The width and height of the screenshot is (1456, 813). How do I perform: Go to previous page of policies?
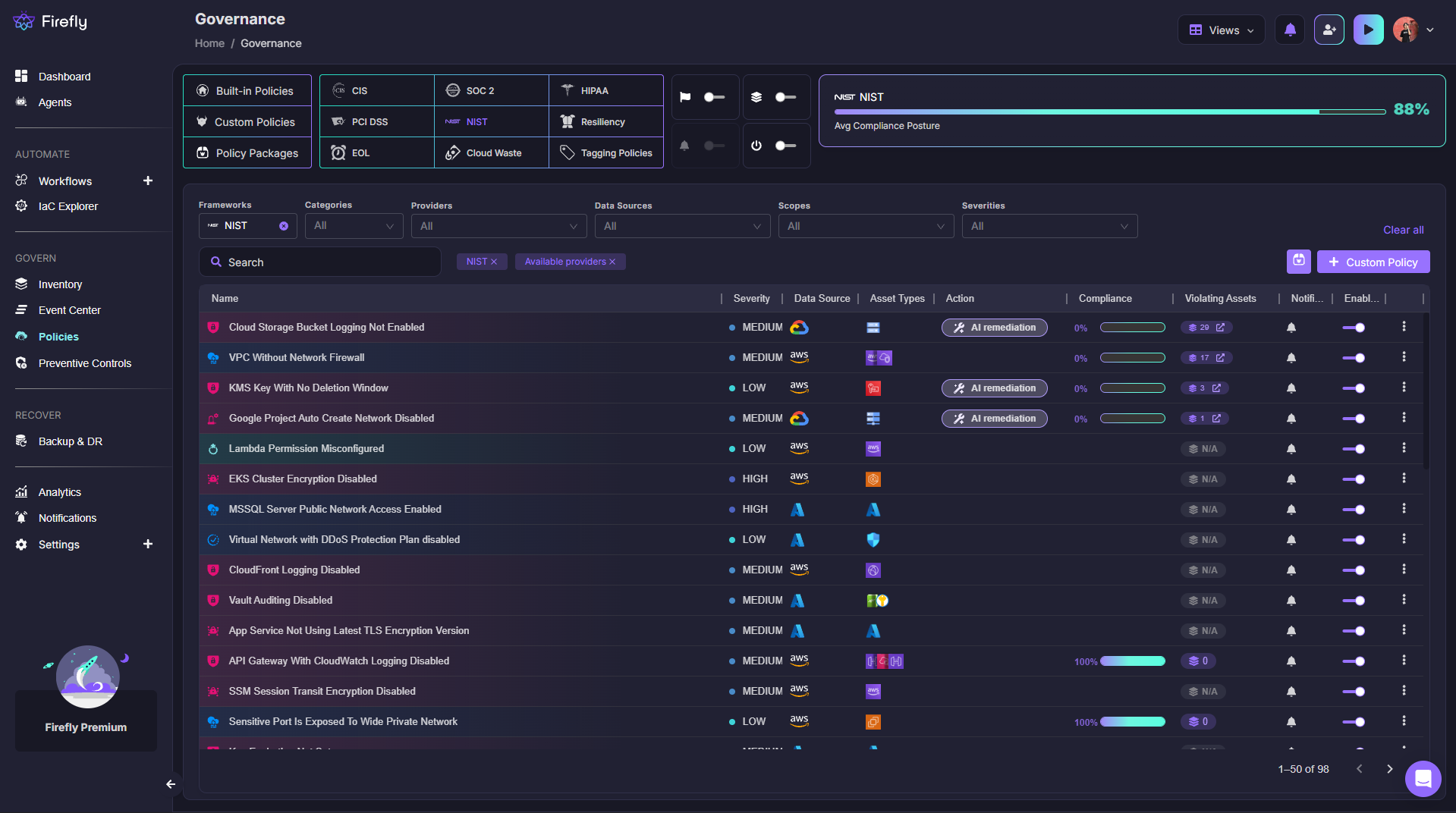(x=1359, y=769)
